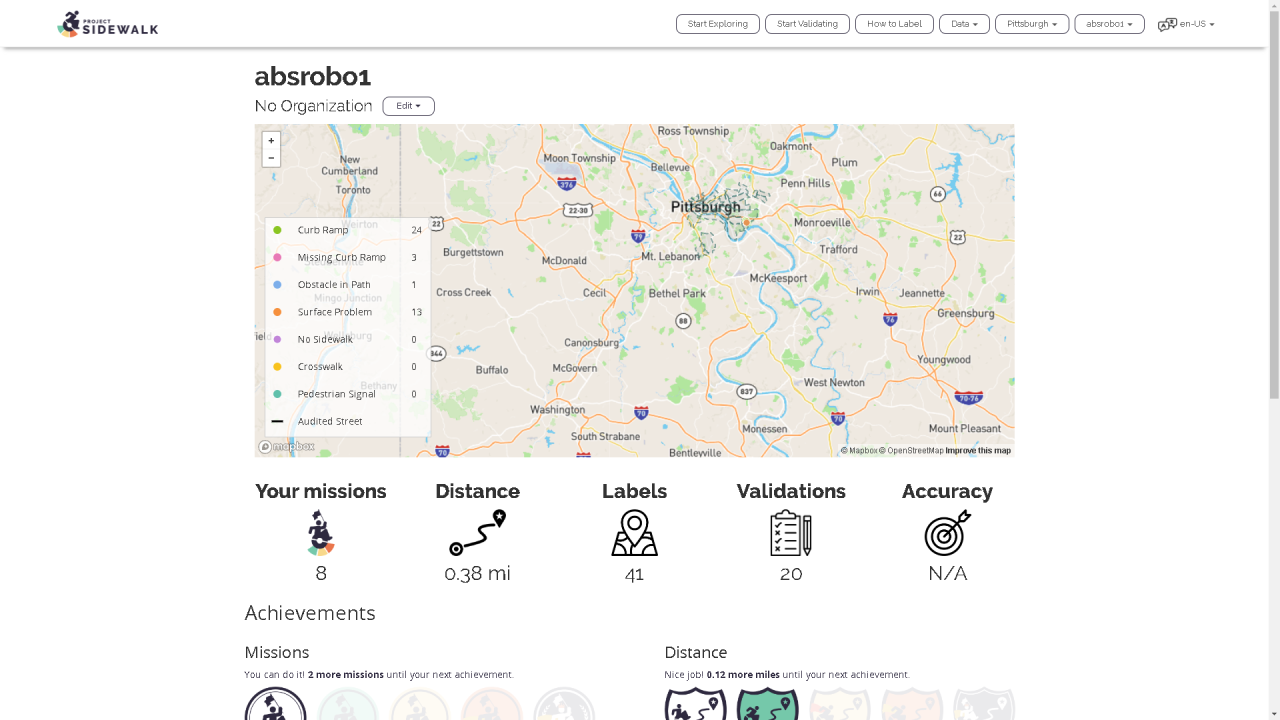This screenshot has width=1280, height=720.
Task: Click the 0.38 mi distance value
Action: click(x=477, y=573)
